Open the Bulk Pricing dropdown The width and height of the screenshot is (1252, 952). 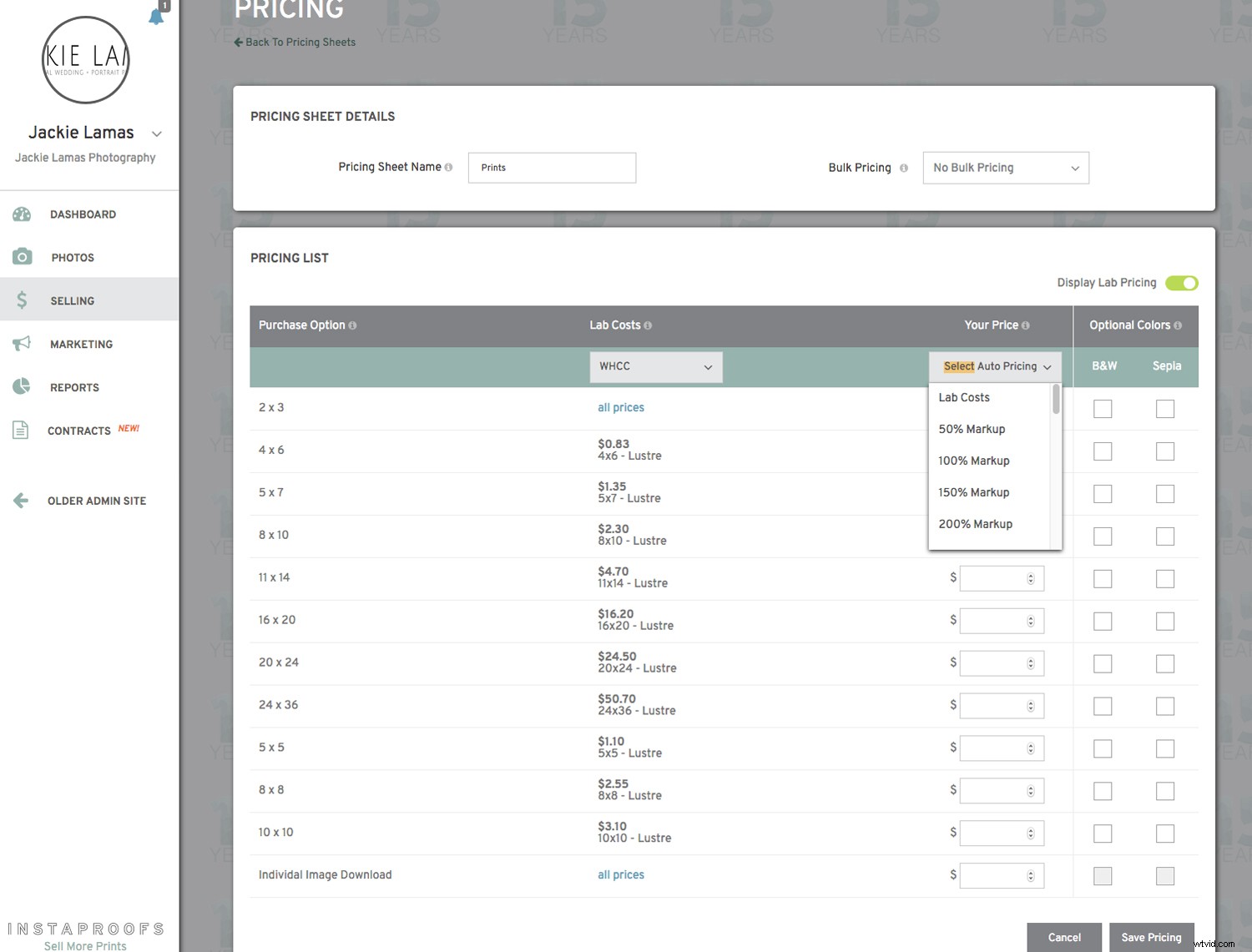1005,168
